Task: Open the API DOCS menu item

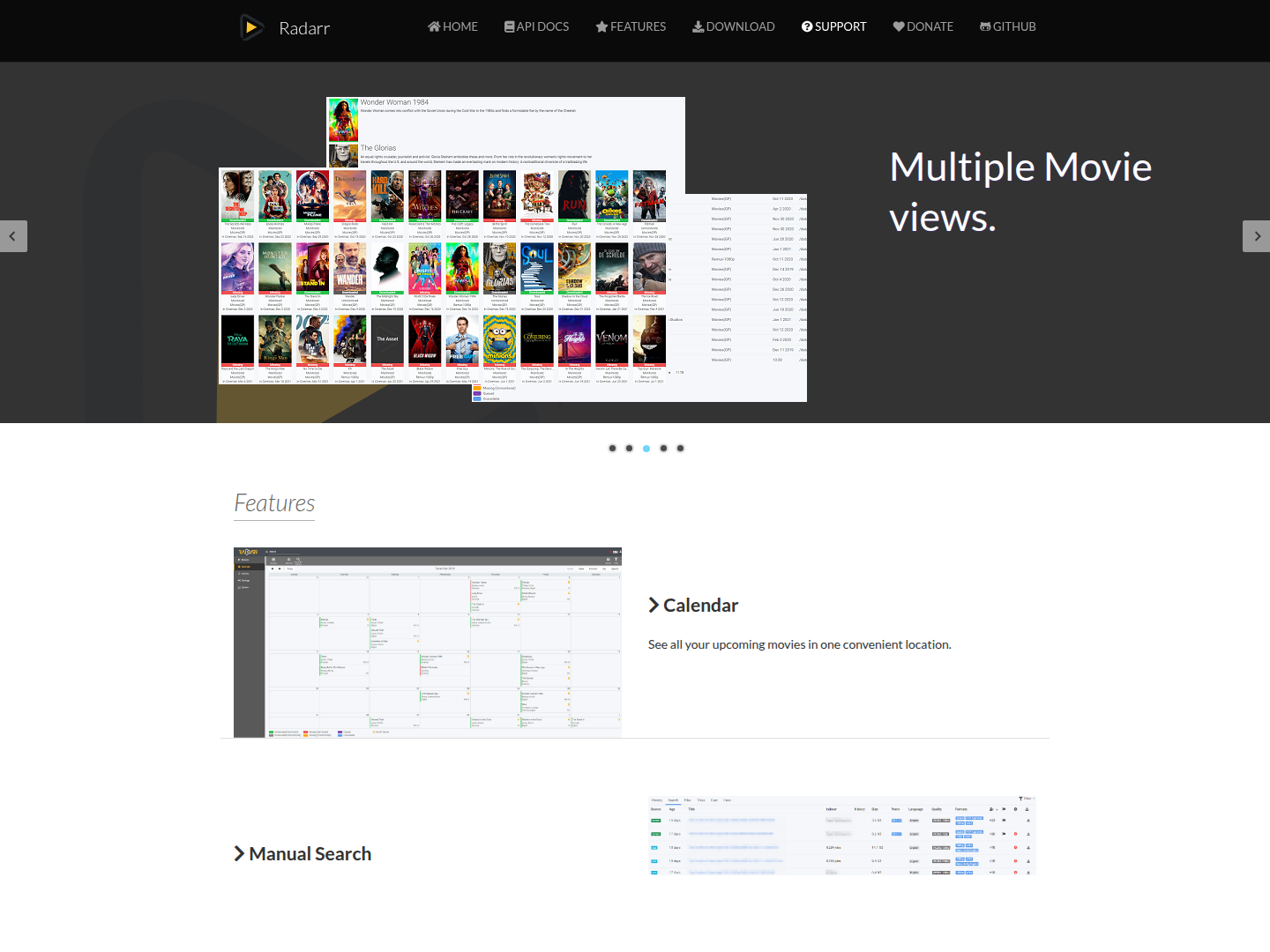Action: (536, 26)
